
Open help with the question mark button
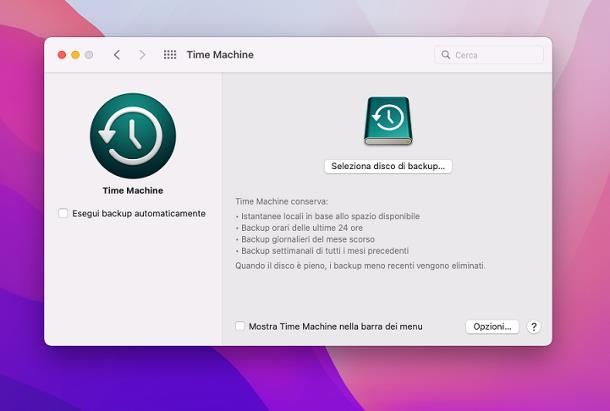click(x=534, y=327)
